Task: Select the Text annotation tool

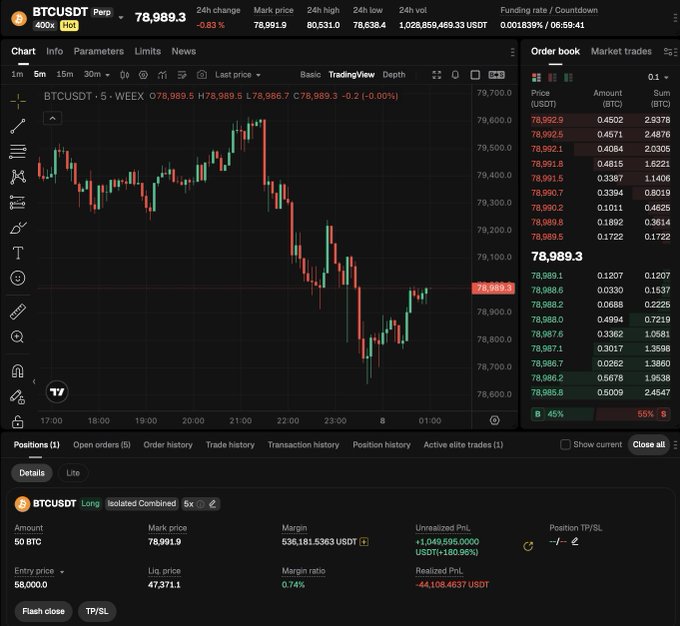Action: [18, 252]
